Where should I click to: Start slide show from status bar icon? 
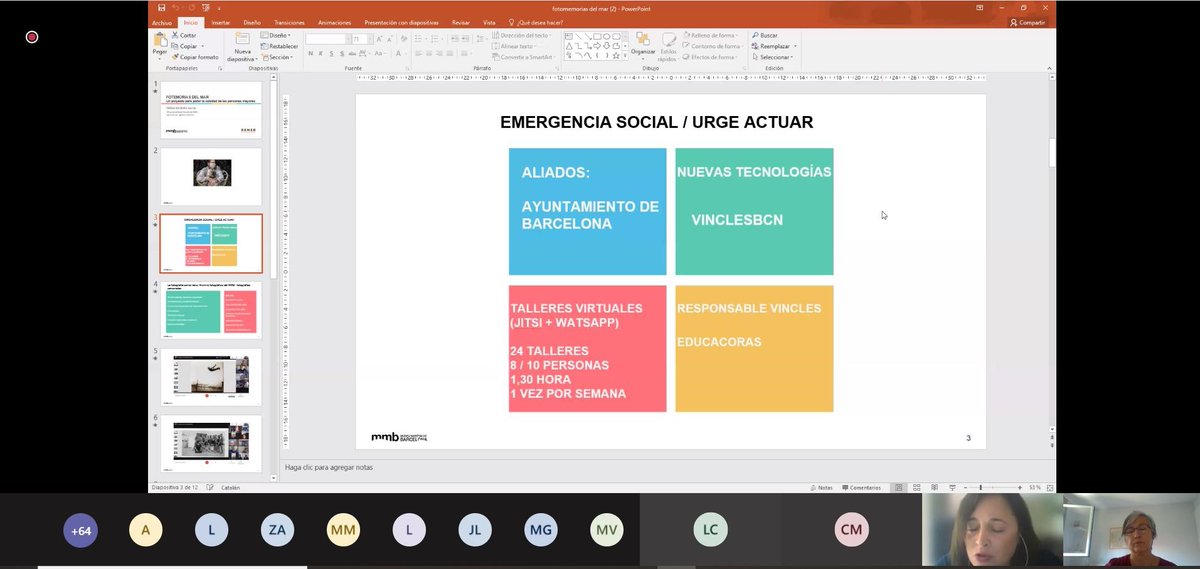(x=952, y=488)
